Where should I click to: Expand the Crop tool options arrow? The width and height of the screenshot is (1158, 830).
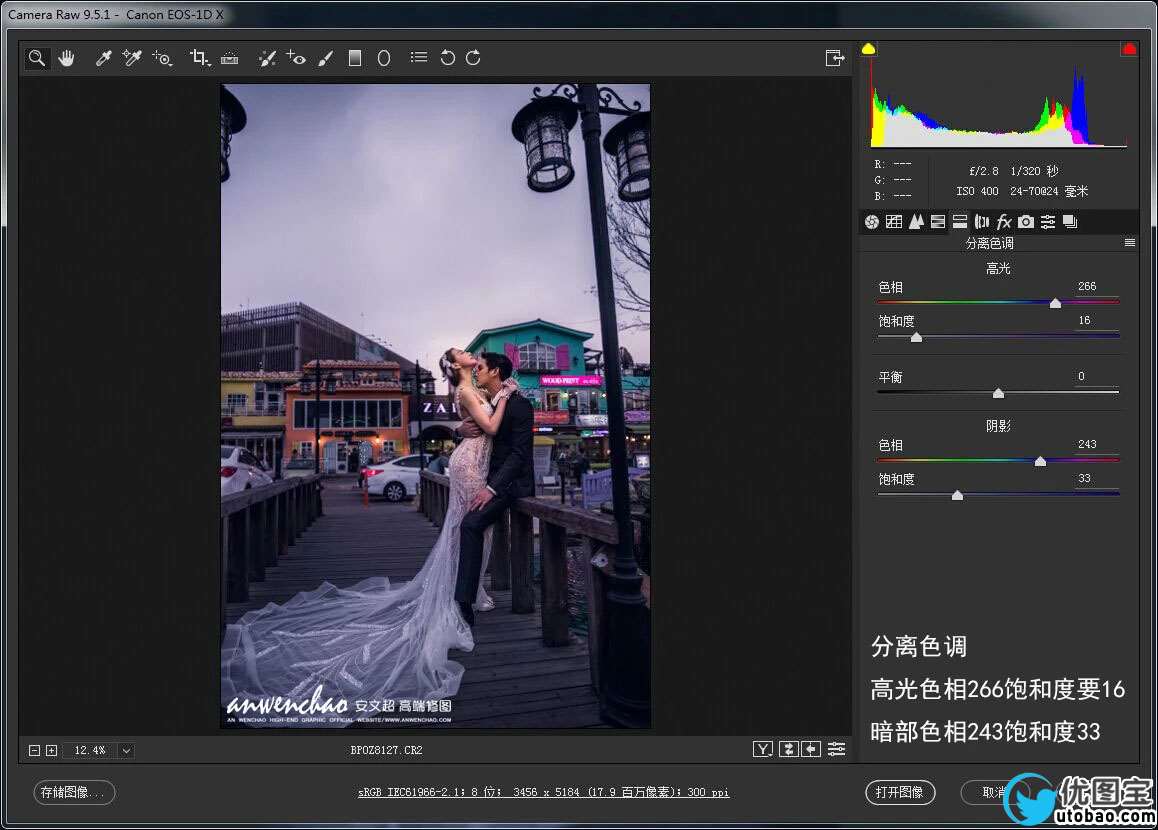208,64
